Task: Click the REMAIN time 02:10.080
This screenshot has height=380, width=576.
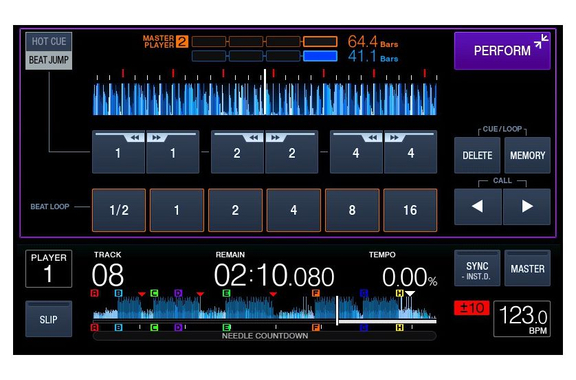Action: pyautogui.click(x=274, y=276)
